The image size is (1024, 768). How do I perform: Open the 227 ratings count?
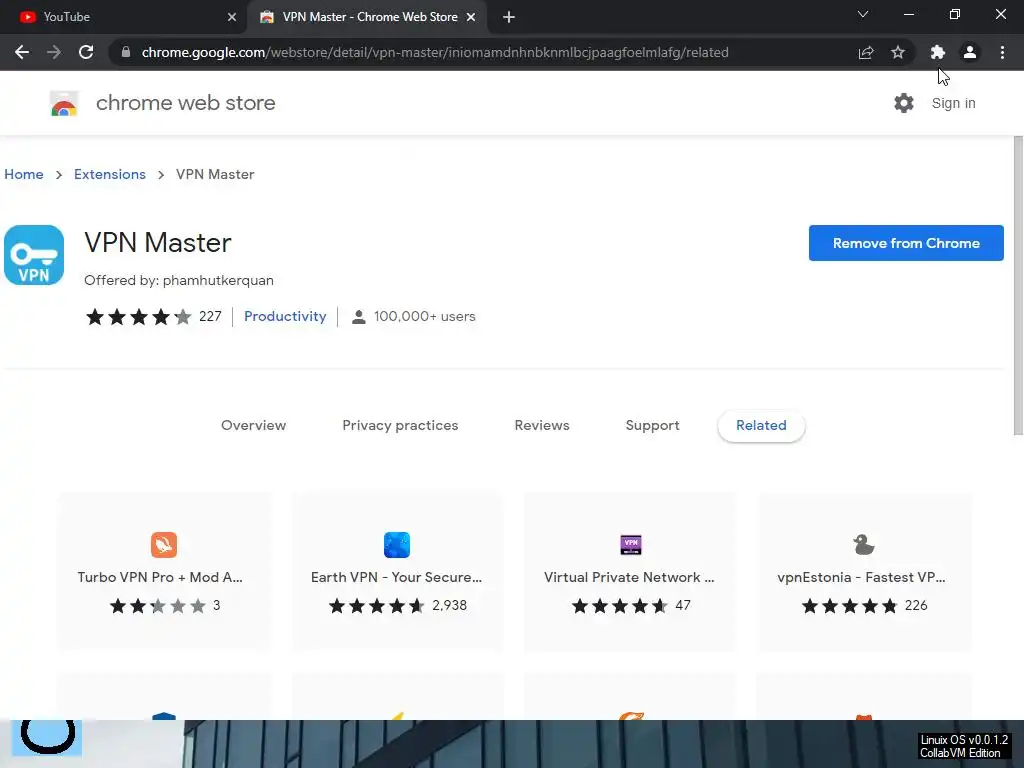[x=210, y=317]
